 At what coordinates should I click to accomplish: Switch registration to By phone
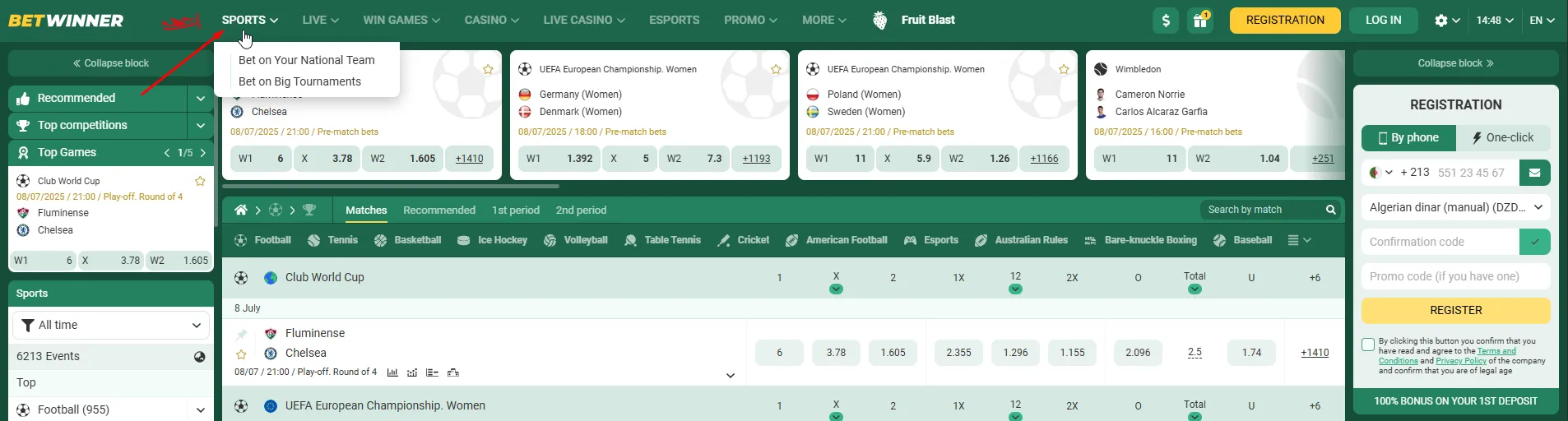[1408, 137]
